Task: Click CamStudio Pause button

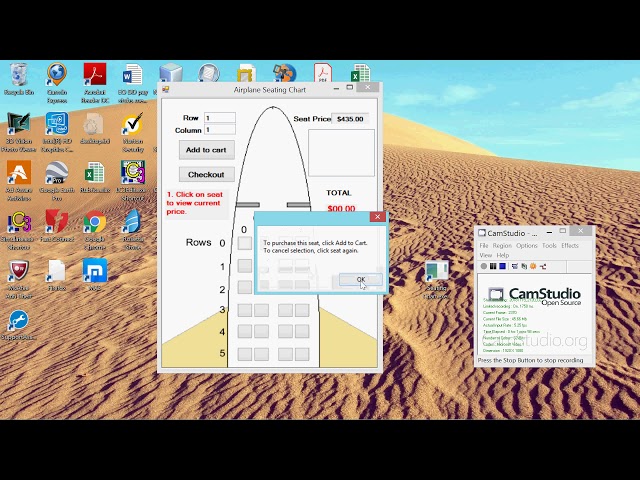Action: pyautogui.click(x=493, y=266)
